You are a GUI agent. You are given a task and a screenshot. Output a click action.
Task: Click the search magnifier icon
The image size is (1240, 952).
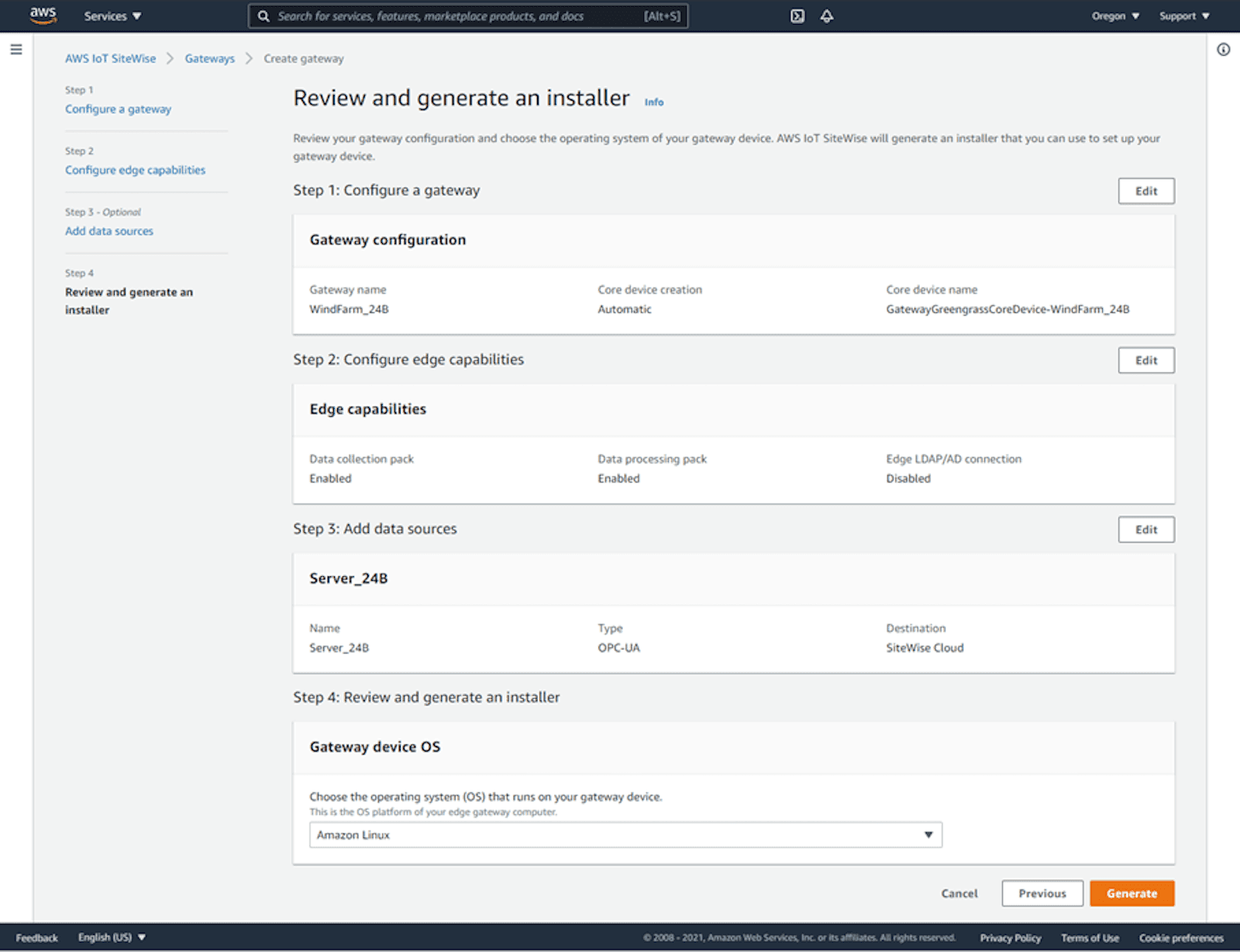[x=263, y=16]
